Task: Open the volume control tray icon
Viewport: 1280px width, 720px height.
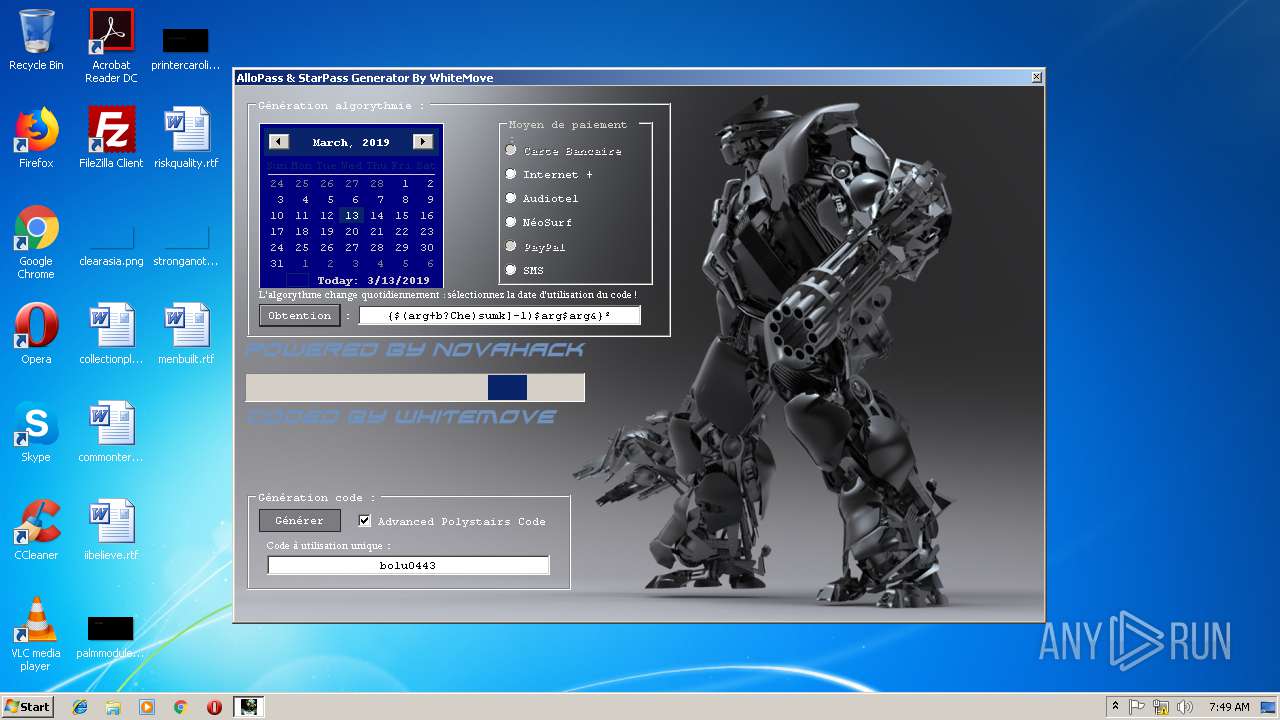Action: pos(1185,707)
